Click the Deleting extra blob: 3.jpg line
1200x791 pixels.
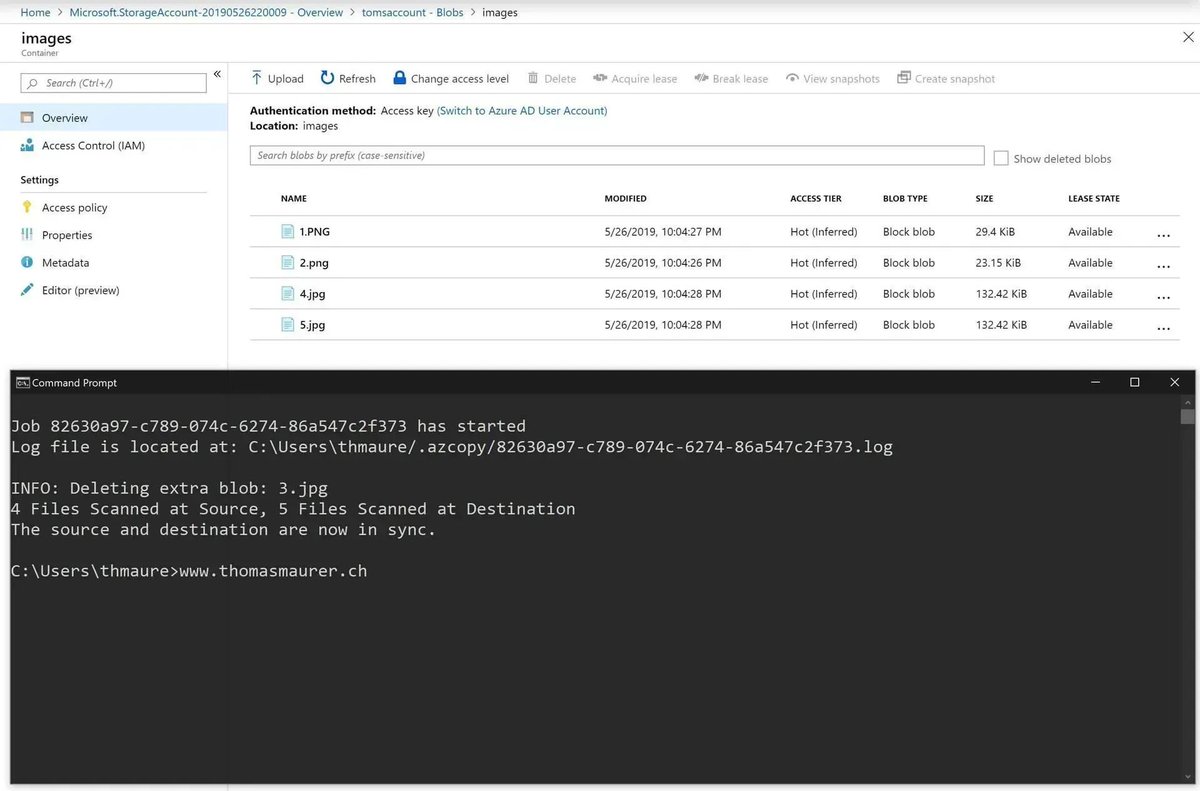169,488
